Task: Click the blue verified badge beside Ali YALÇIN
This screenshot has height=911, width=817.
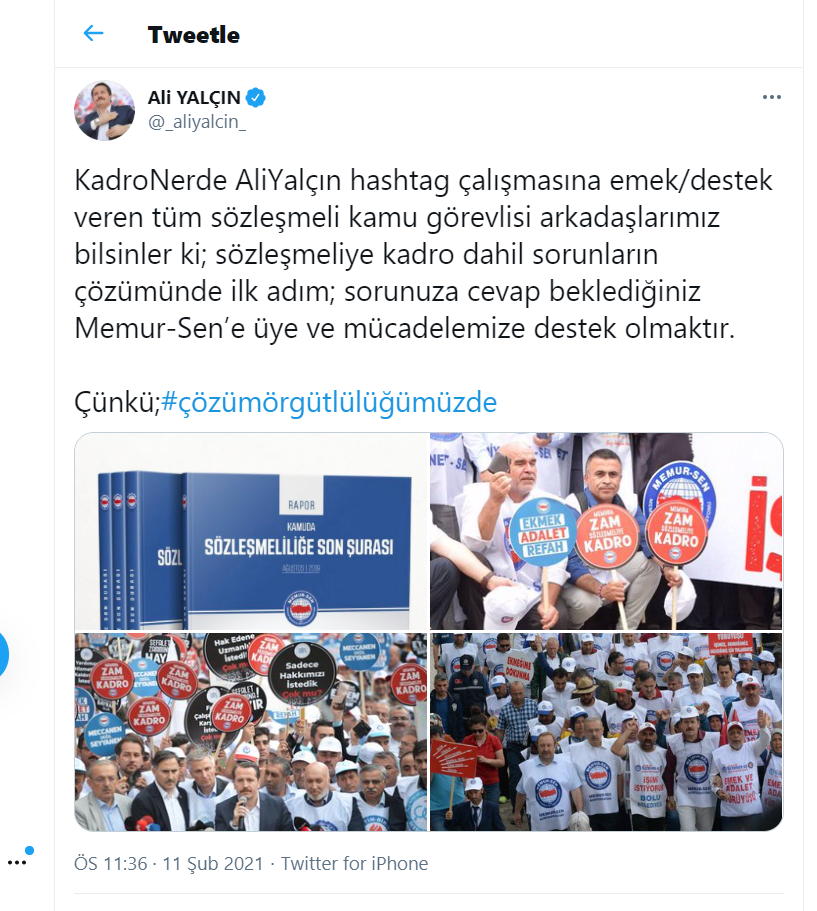Action: point(256,98)
